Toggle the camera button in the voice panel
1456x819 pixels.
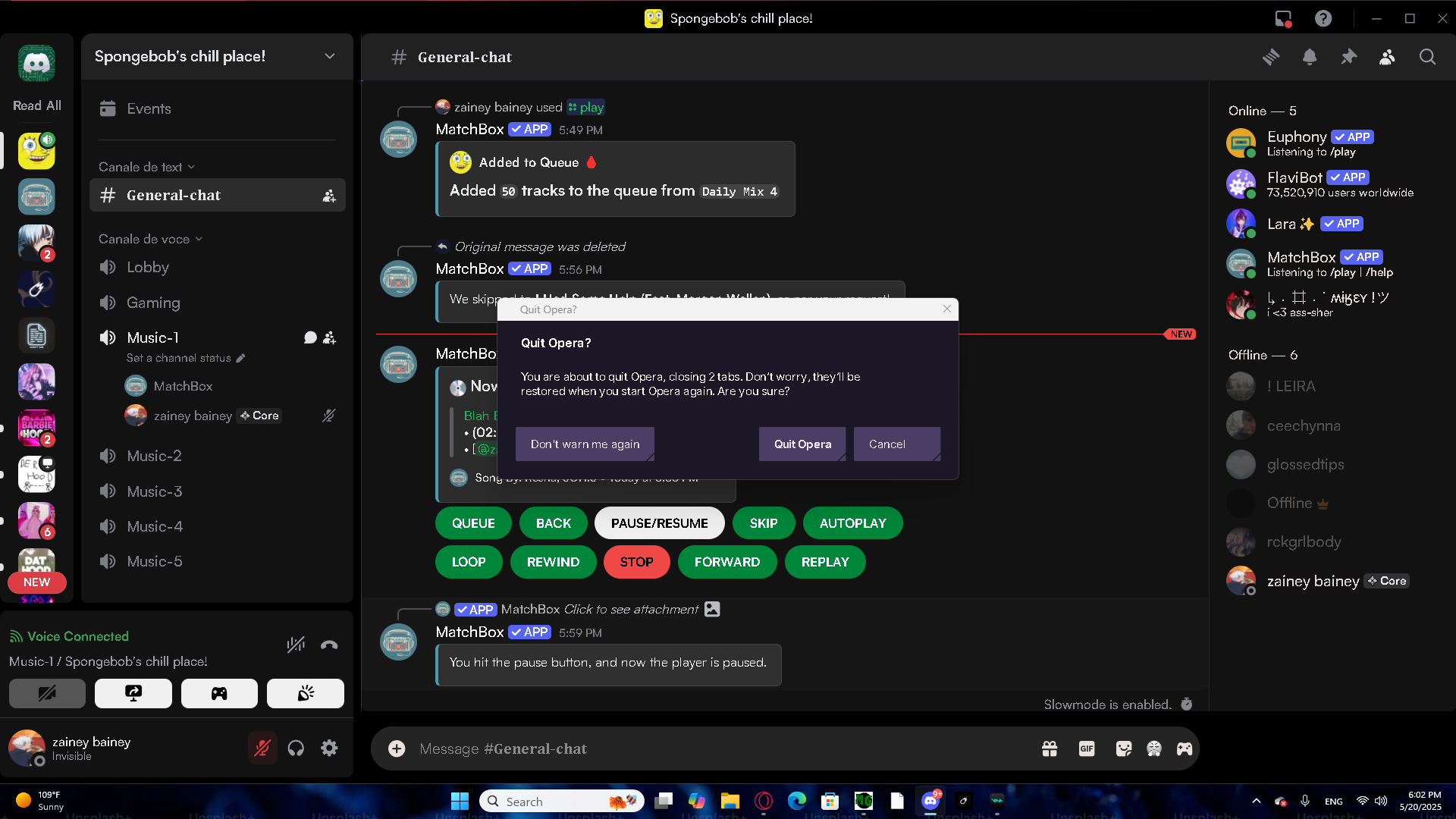coord(47,693)
